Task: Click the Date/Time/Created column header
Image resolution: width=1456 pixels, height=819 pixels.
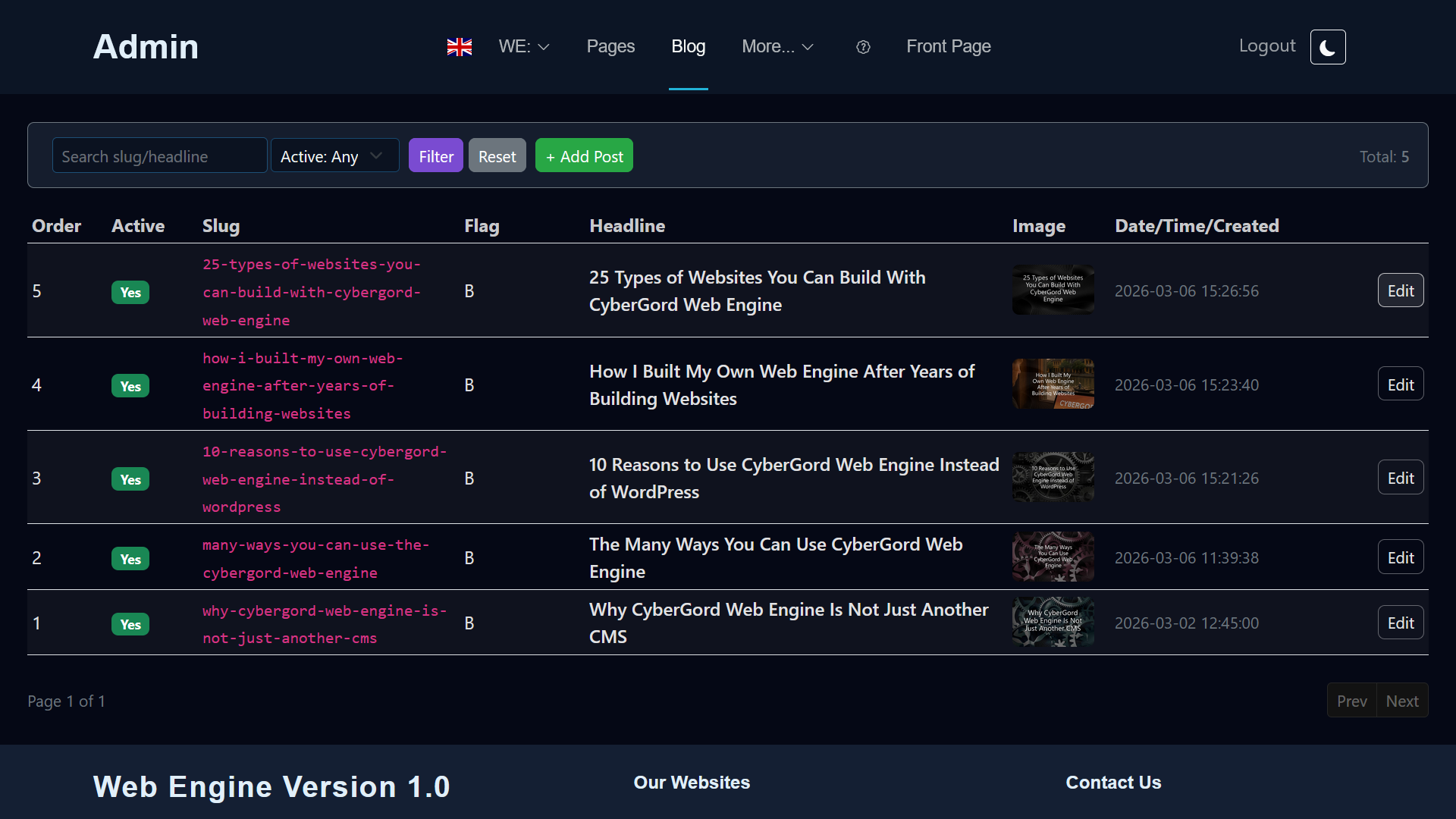Action: [x=1197, y=225]
